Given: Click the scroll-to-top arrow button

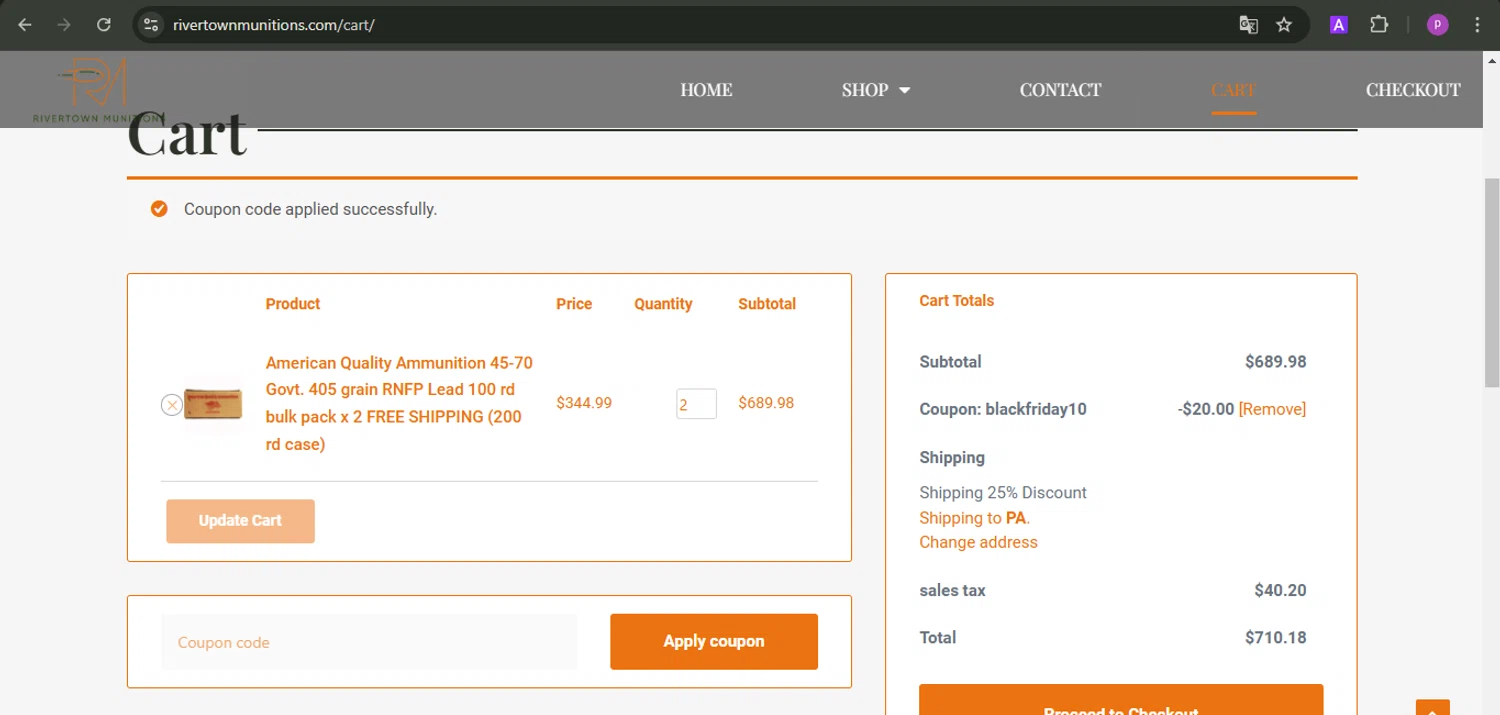Looking at the screenshot, I should [x=1433, y=707].
